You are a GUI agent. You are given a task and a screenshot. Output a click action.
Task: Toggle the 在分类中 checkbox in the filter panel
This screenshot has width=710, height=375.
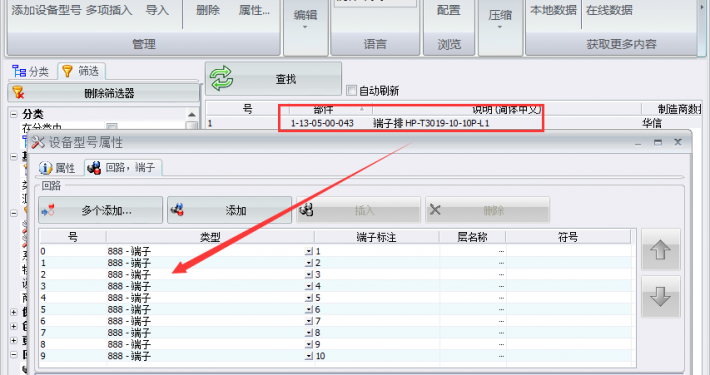coord(112,127)
